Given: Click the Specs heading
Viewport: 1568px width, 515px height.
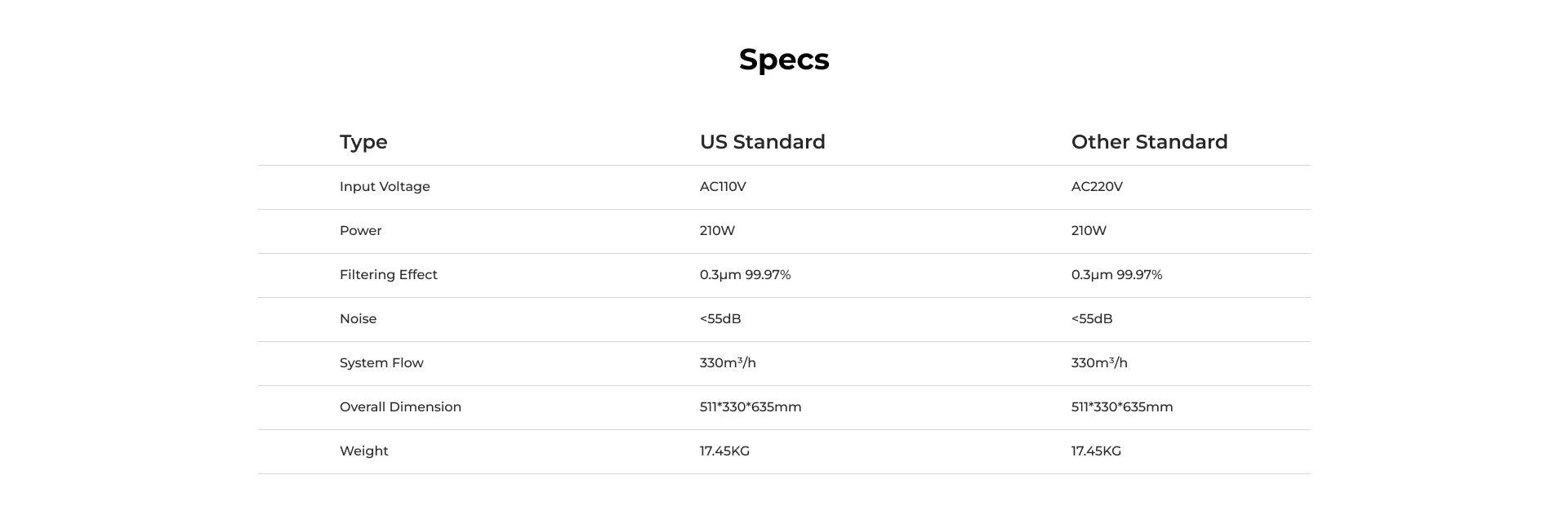Looking at the screenshot, I should click(784, 60).
